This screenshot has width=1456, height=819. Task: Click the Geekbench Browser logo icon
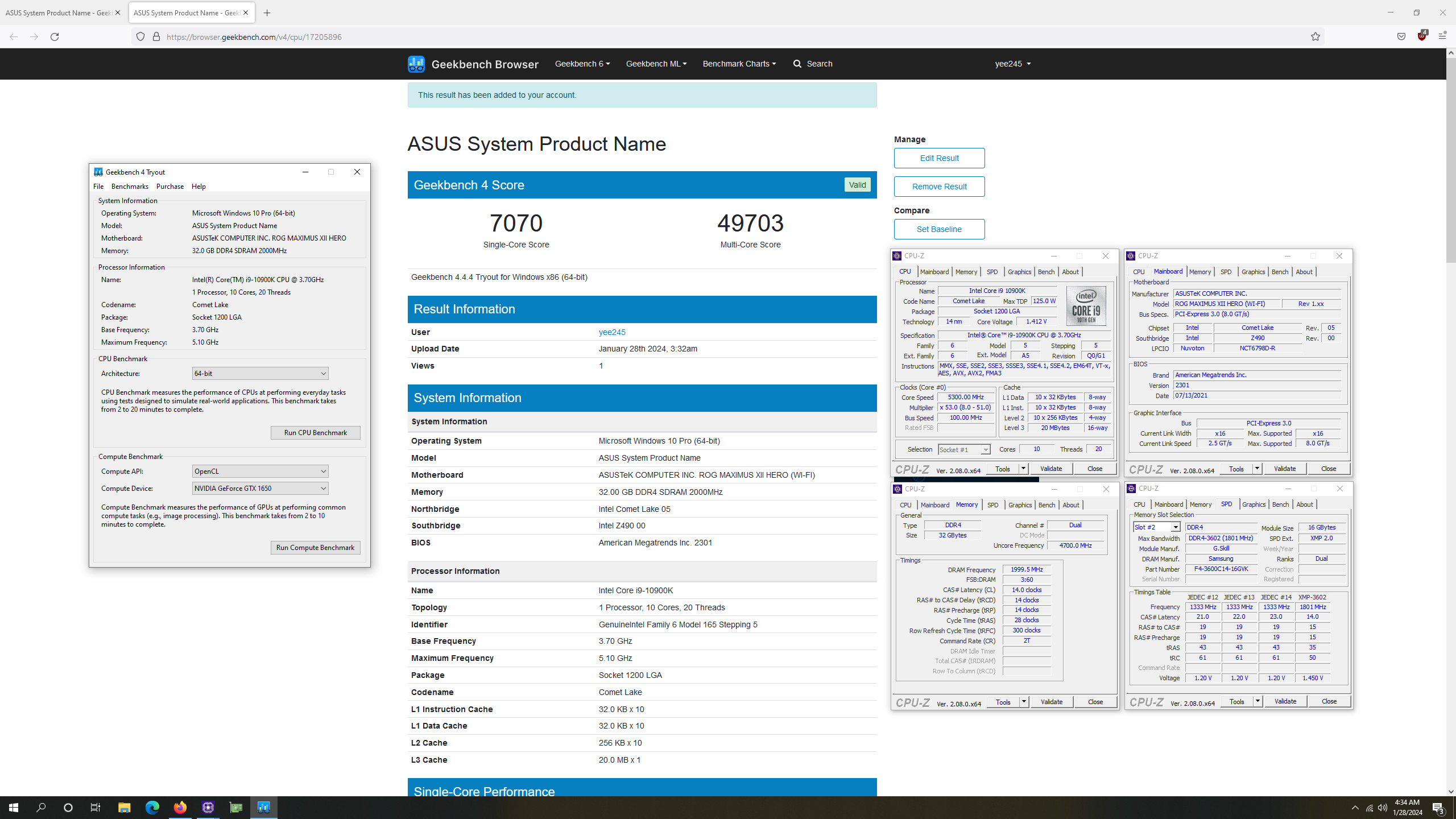416,64
